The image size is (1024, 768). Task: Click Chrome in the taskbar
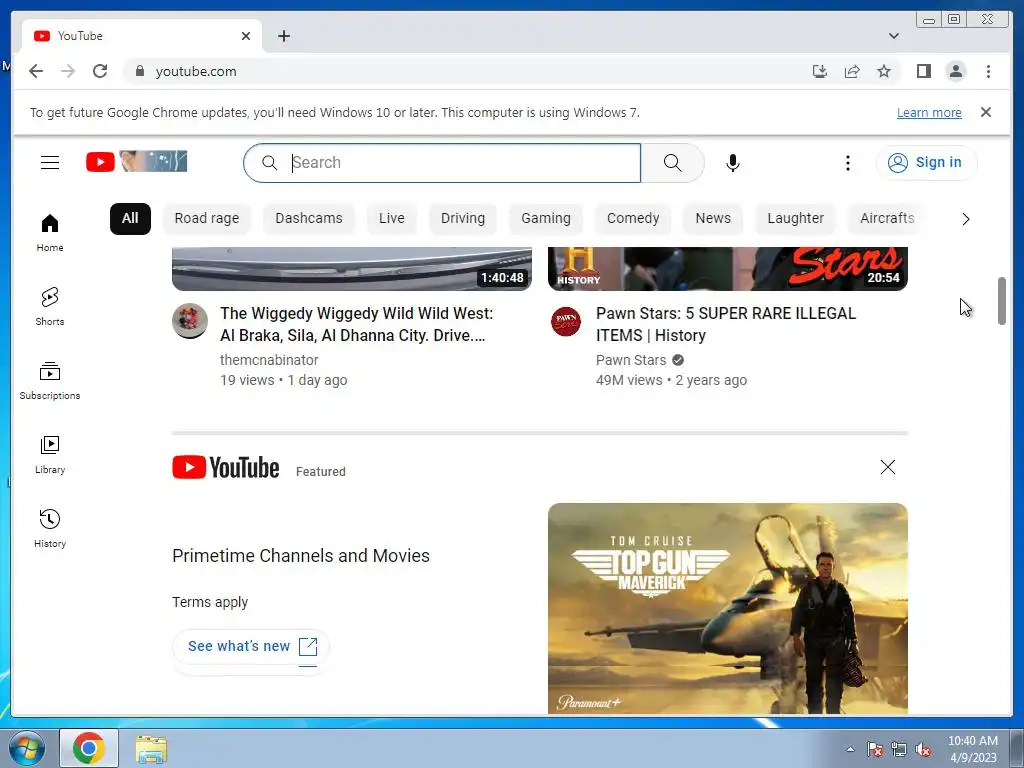pyautogui.click(x=89, y=748)
